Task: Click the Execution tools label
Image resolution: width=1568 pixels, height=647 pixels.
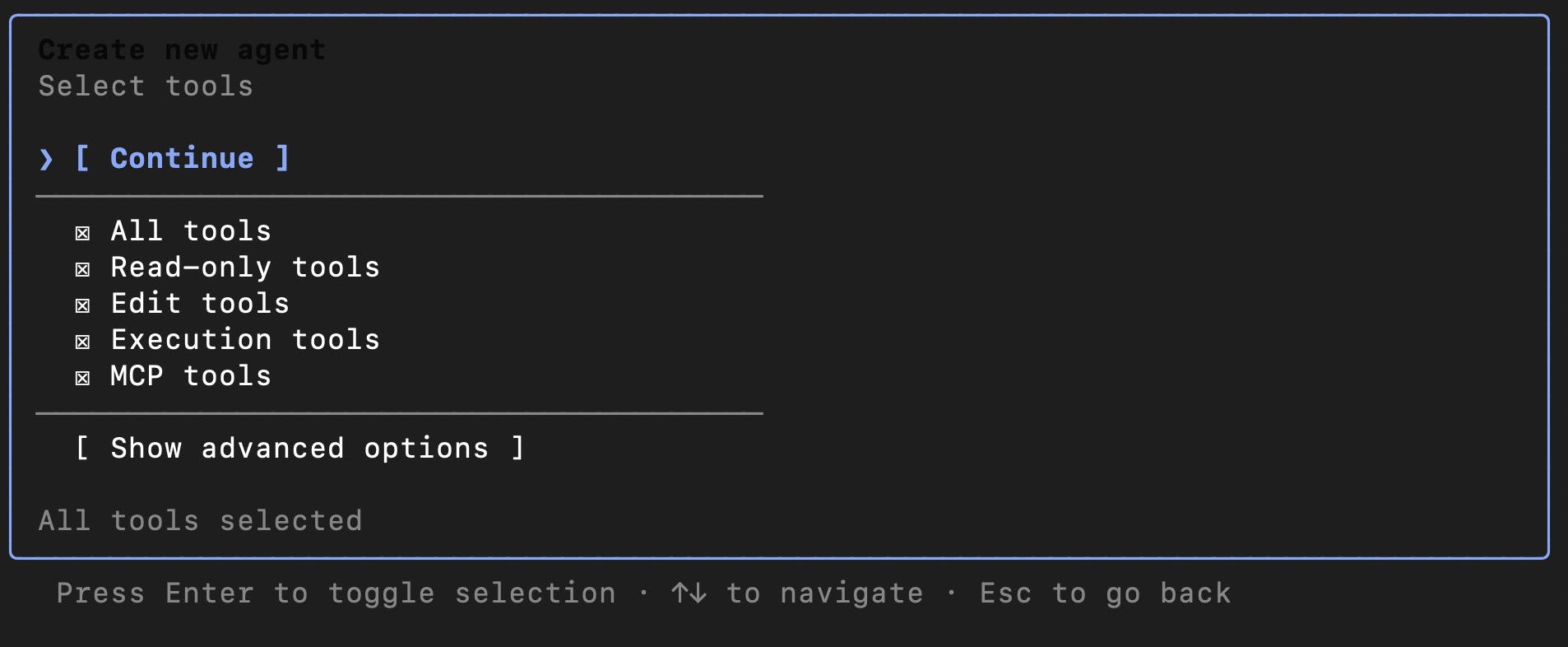Action: (x=245, y=339)
